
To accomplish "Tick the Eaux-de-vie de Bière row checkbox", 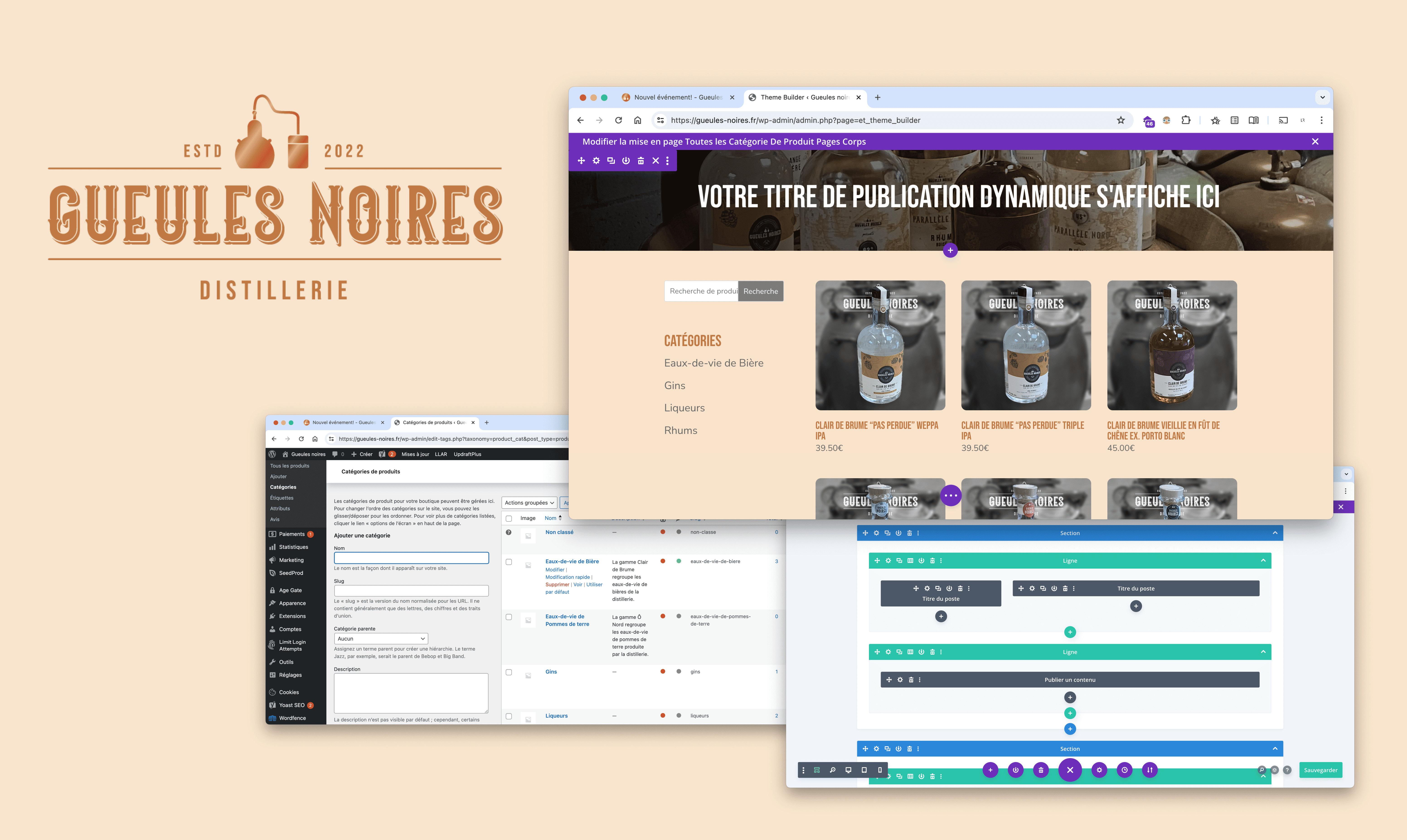I will pos(508,562).
